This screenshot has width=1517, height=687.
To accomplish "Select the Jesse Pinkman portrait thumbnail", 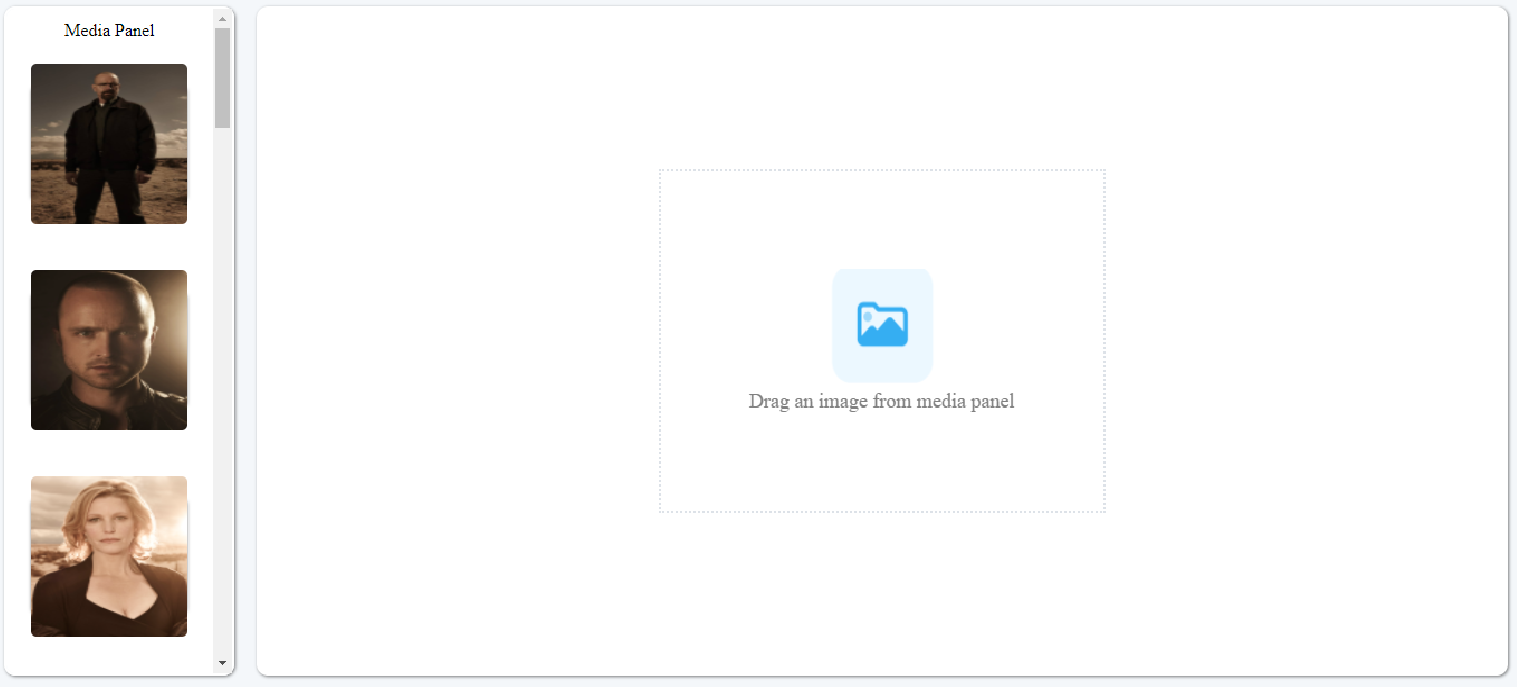I will [x=108, y=350].
